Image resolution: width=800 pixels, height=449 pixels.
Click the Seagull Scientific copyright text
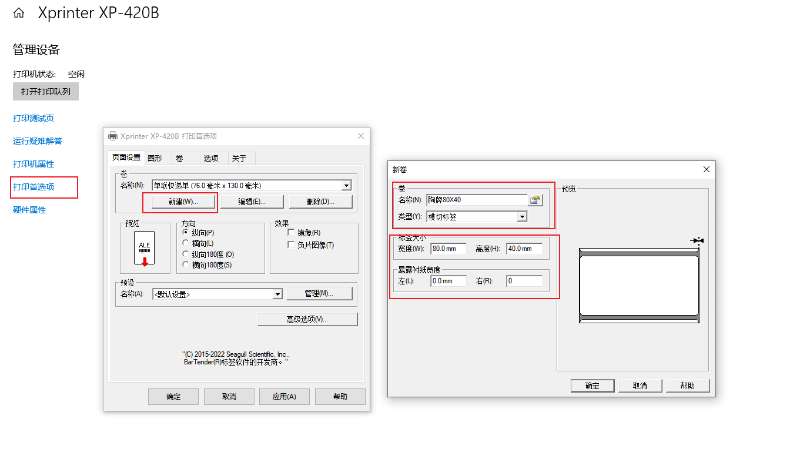pos(236,358)
